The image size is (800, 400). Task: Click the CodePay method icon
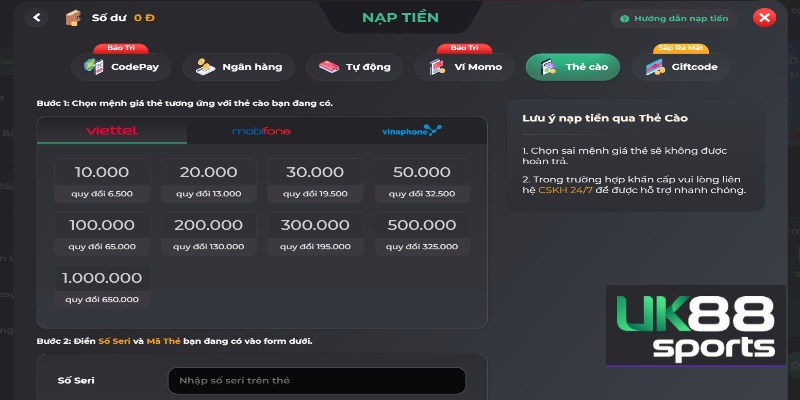pyautogui.click(x=97, y=67)
